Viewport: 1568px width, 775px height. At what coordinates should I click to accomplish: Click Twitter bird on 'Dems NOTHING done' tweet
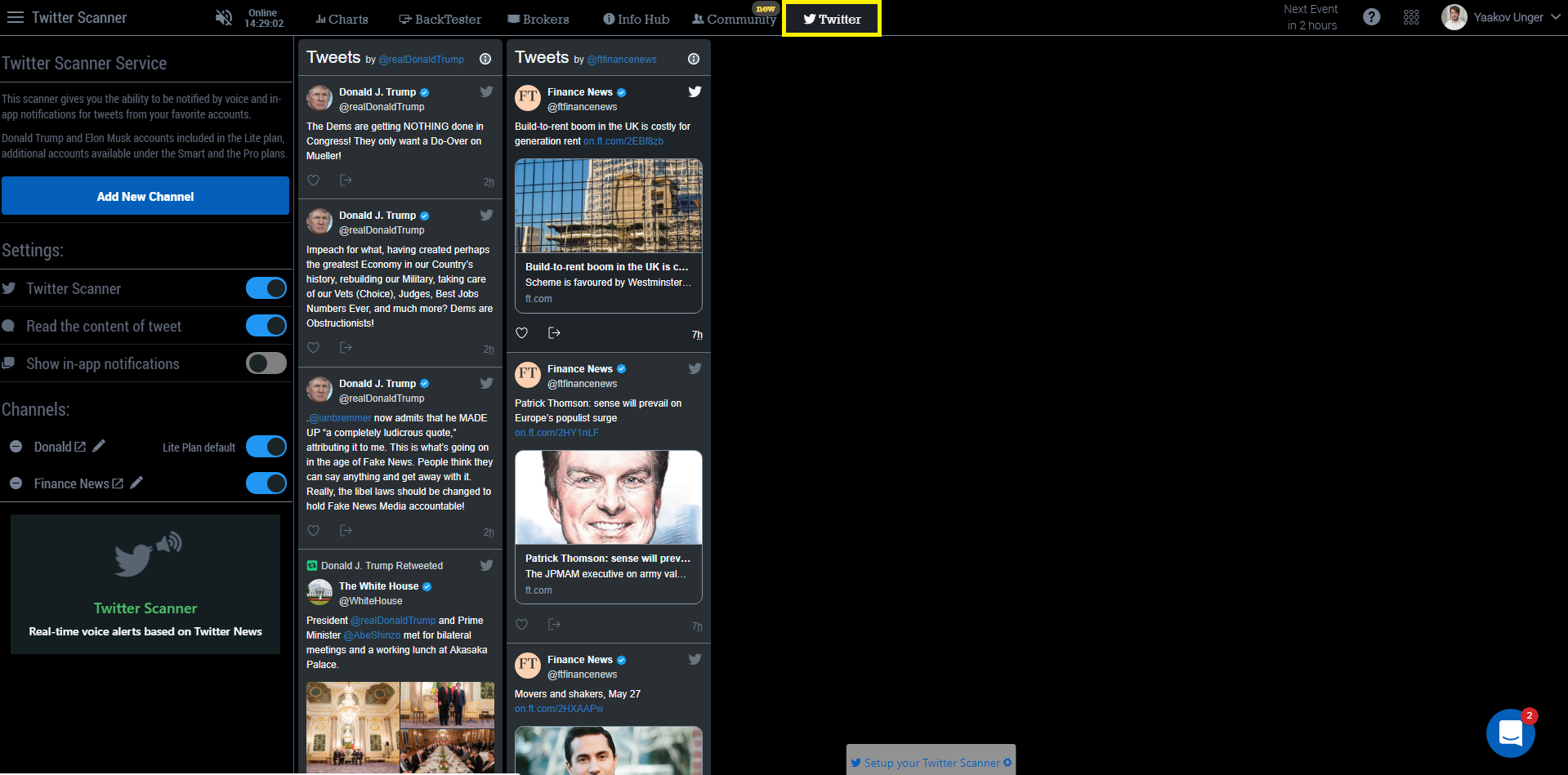pyautogui.click(x=486, y=91)
